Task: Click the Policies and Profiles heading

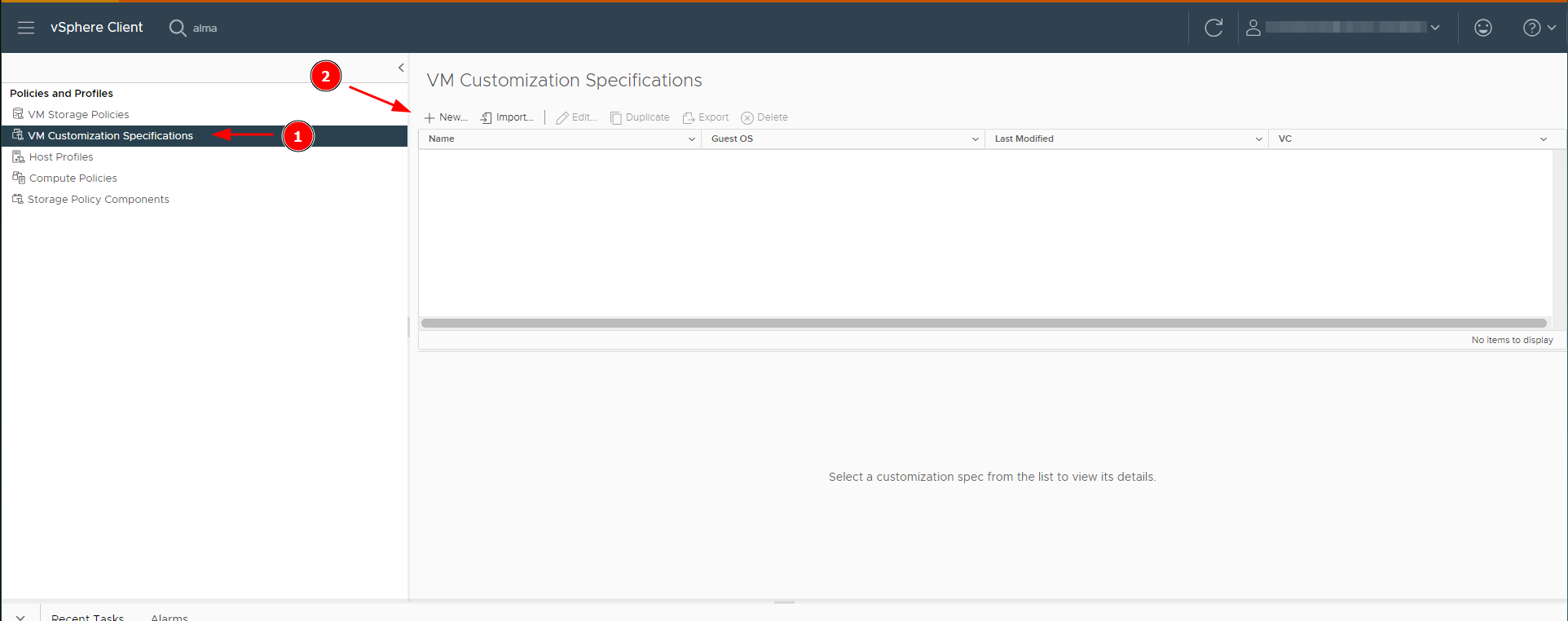Action: [61, 93]
